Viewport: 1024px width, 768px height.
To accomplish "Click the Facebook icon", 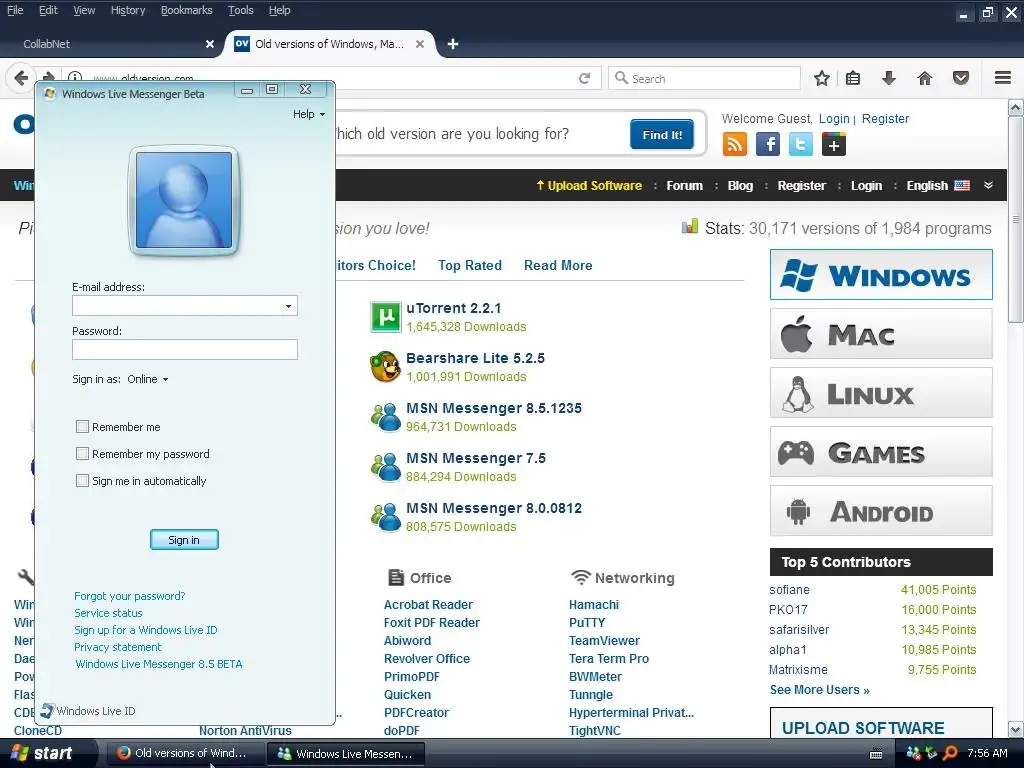I will coord(768,144).
